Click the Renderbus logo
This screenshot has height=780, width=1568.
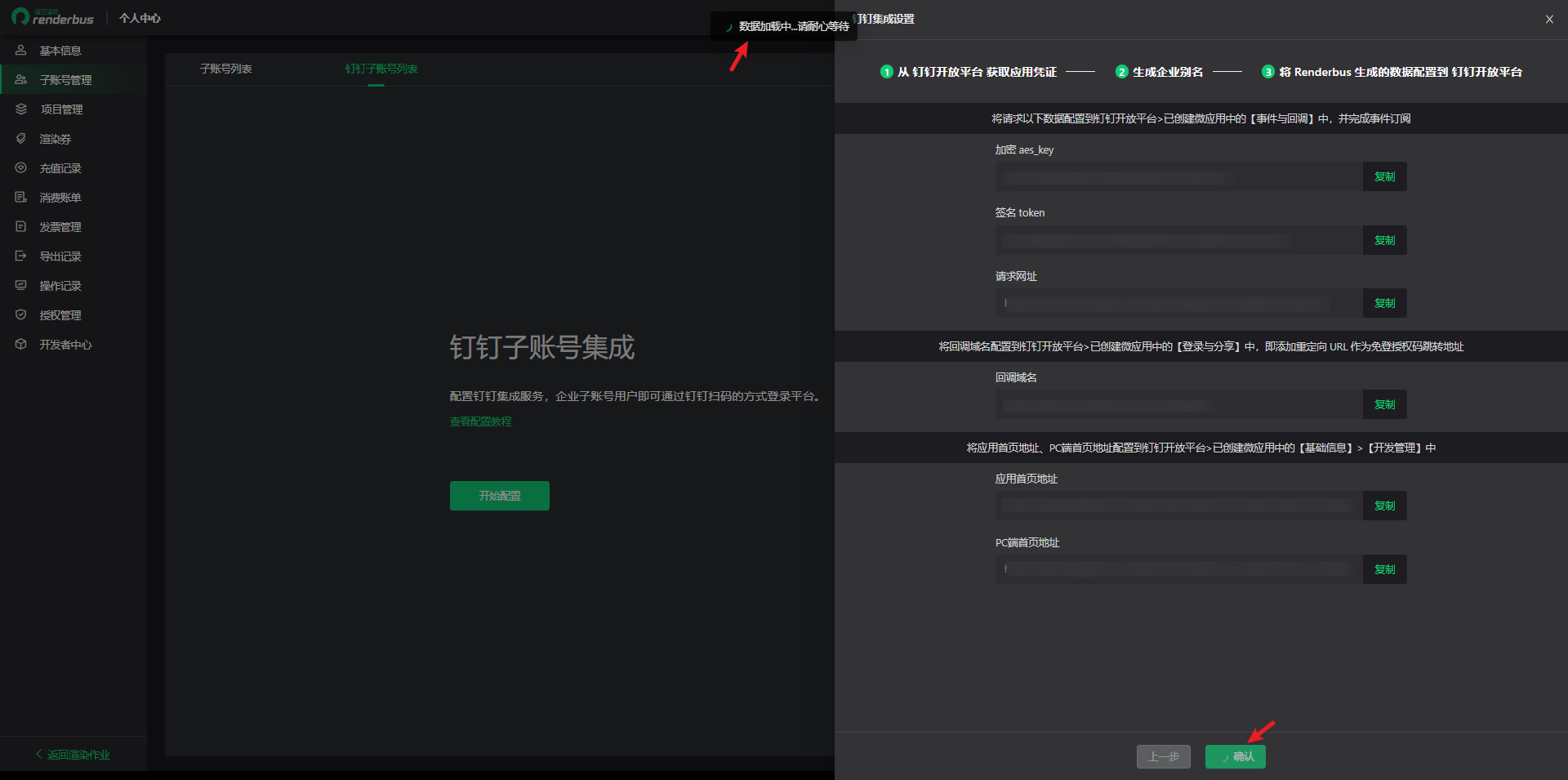click(52, 17)
